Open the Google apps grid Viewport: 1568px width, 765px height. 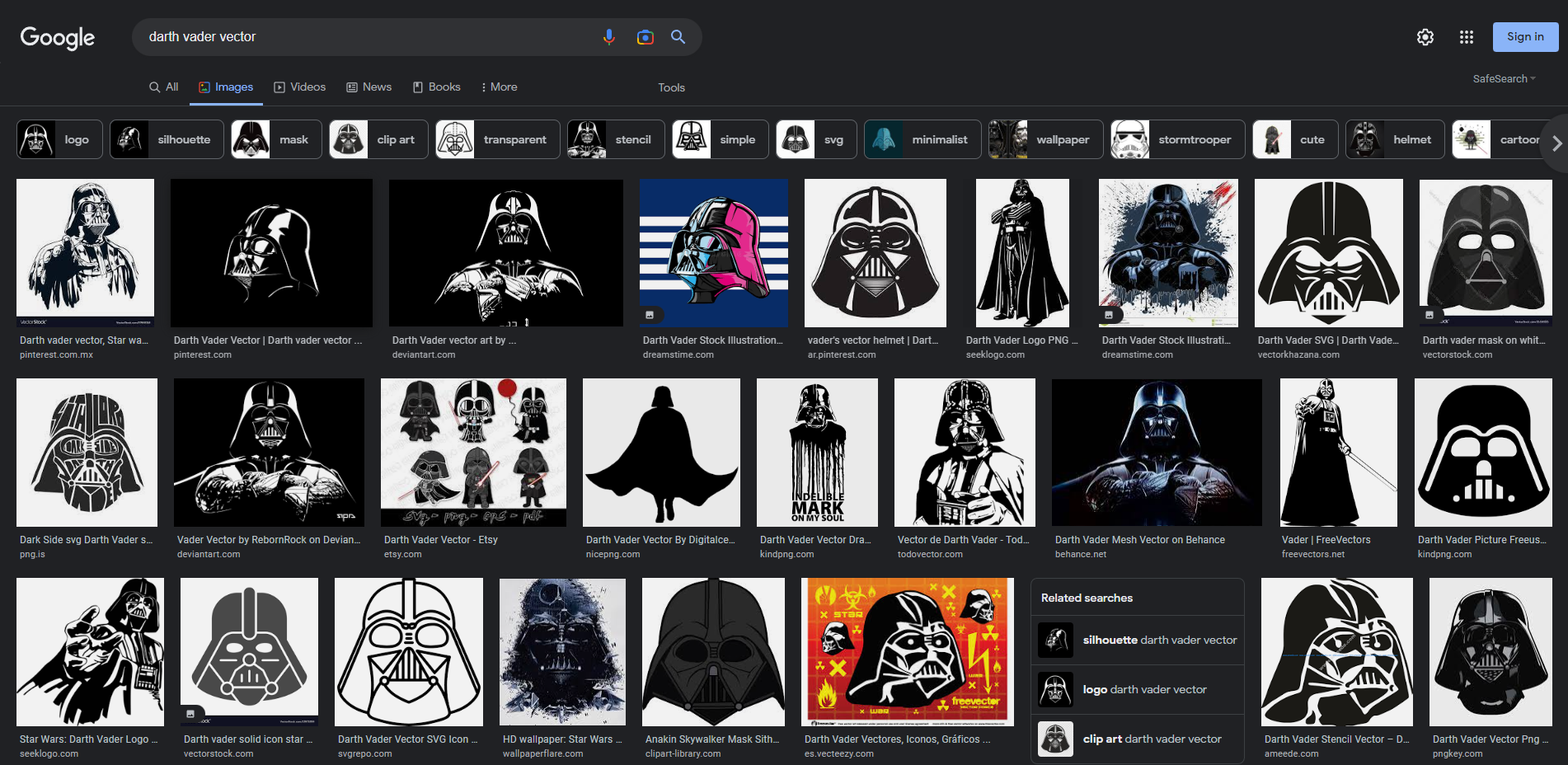click(x=1466, y=37)
